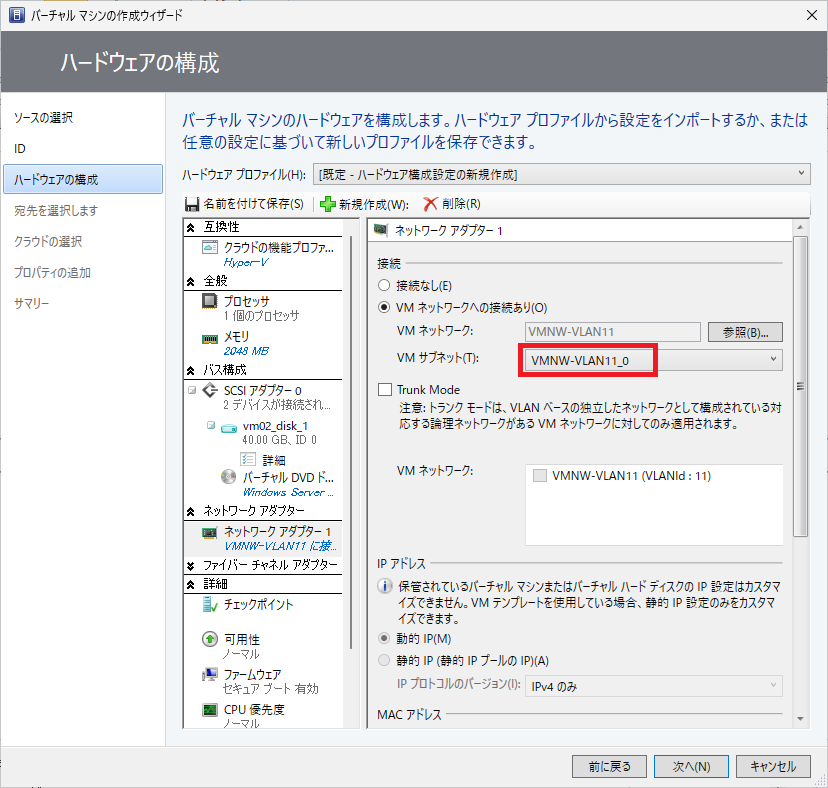The width and height of the screenshot is (828, 788).
Task: Go to the 宛先を選択します wizard step
Action: pyautogui.click(x=56, y=210)
